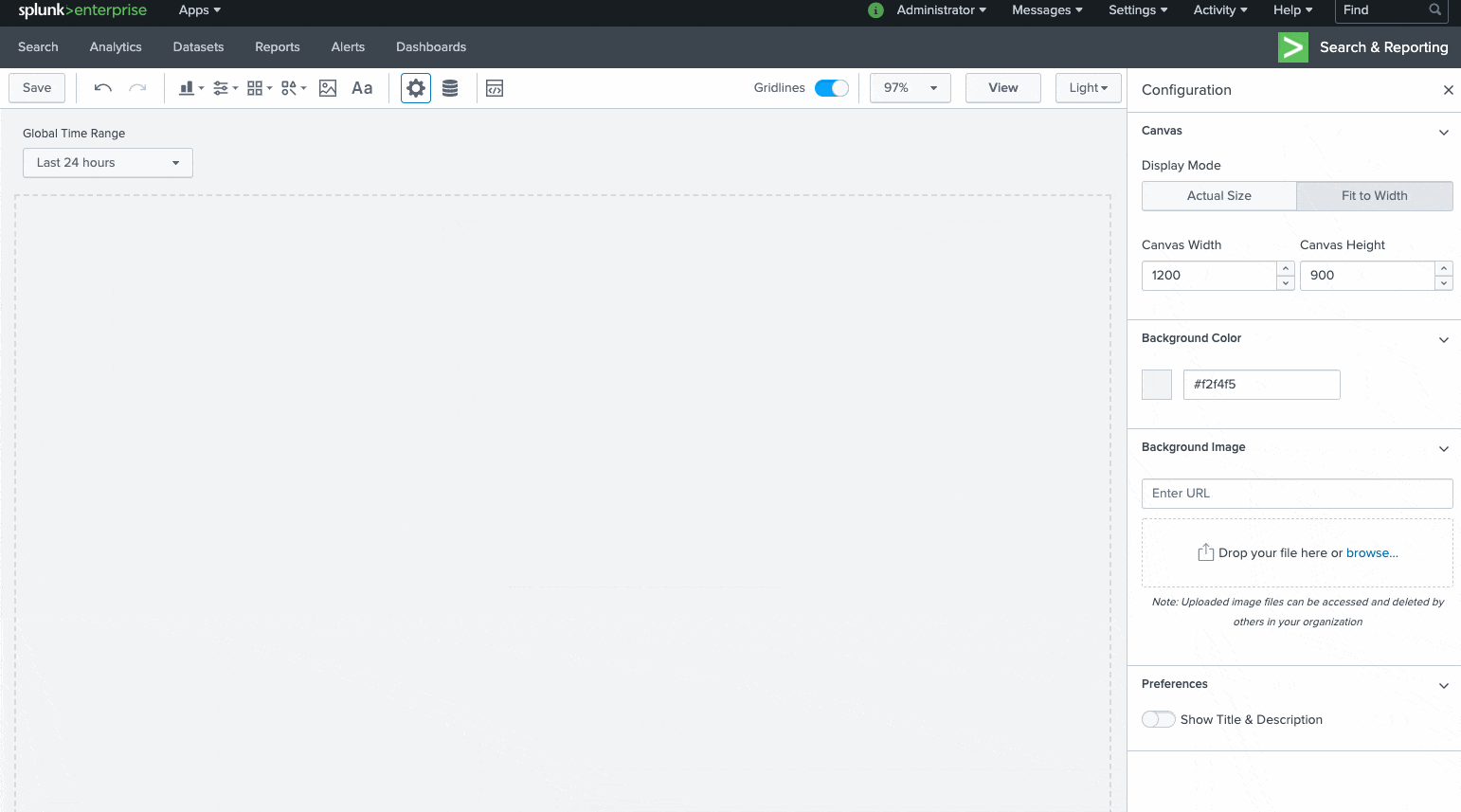Open the Activity menu
The image size is (1461, 812).
click(x=1220, y=10)
